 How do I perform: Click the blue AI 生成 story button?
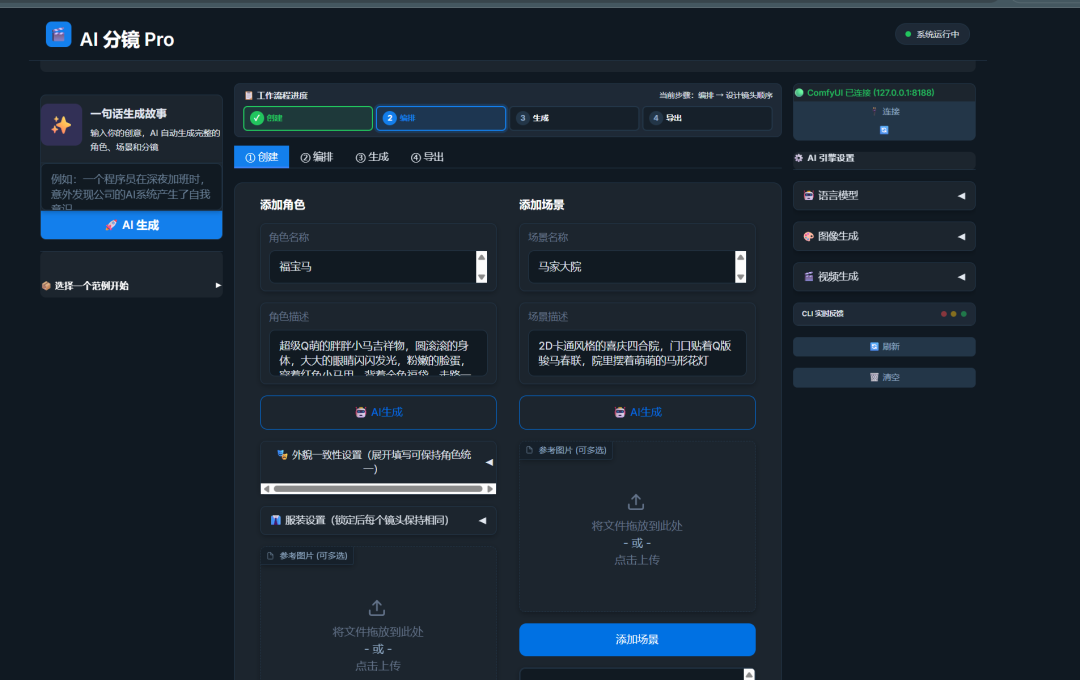point(131,225)
